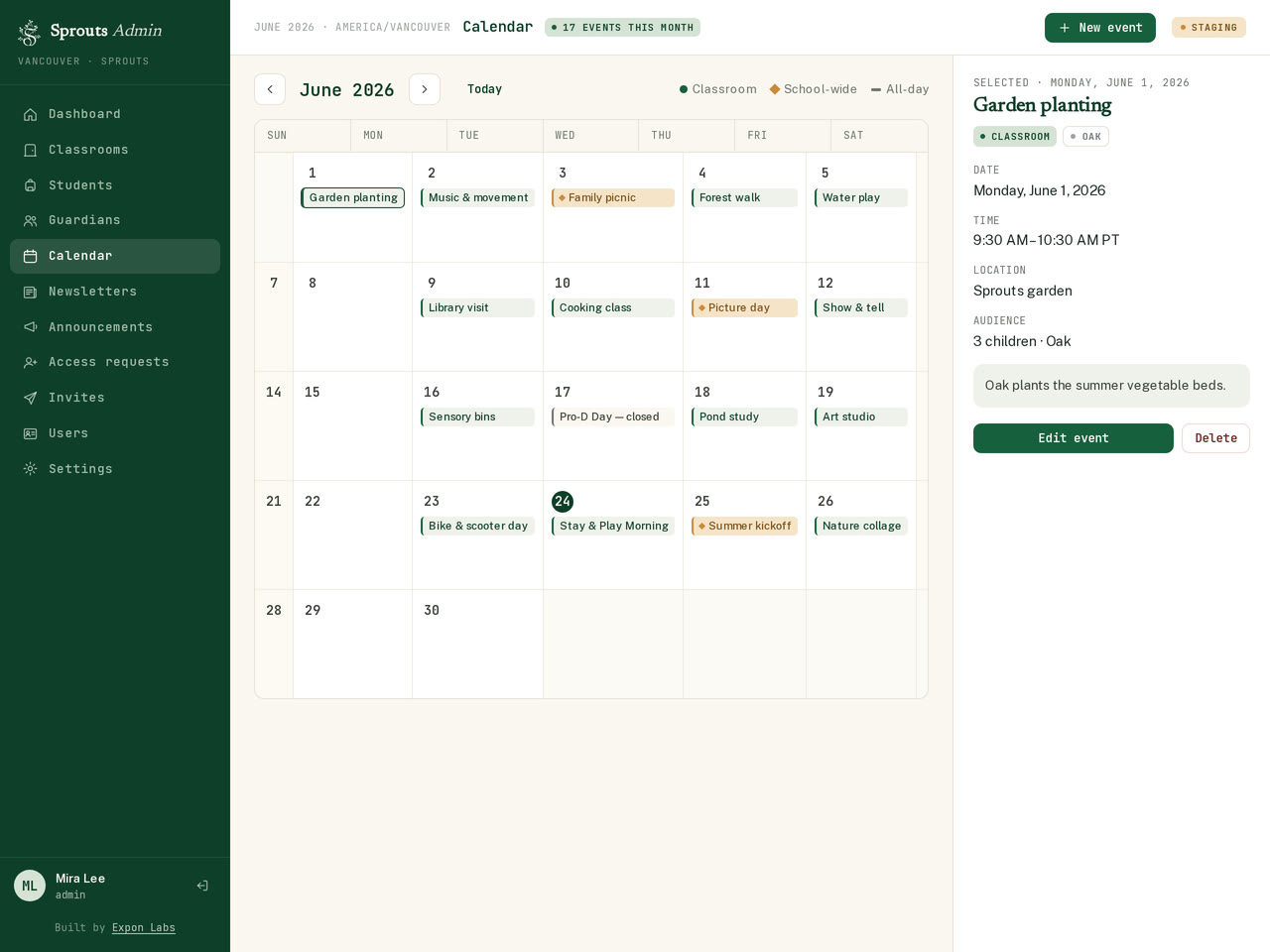Open the Water play event
The width and height of the screenshot is (1270, 952).
[861, 198]
